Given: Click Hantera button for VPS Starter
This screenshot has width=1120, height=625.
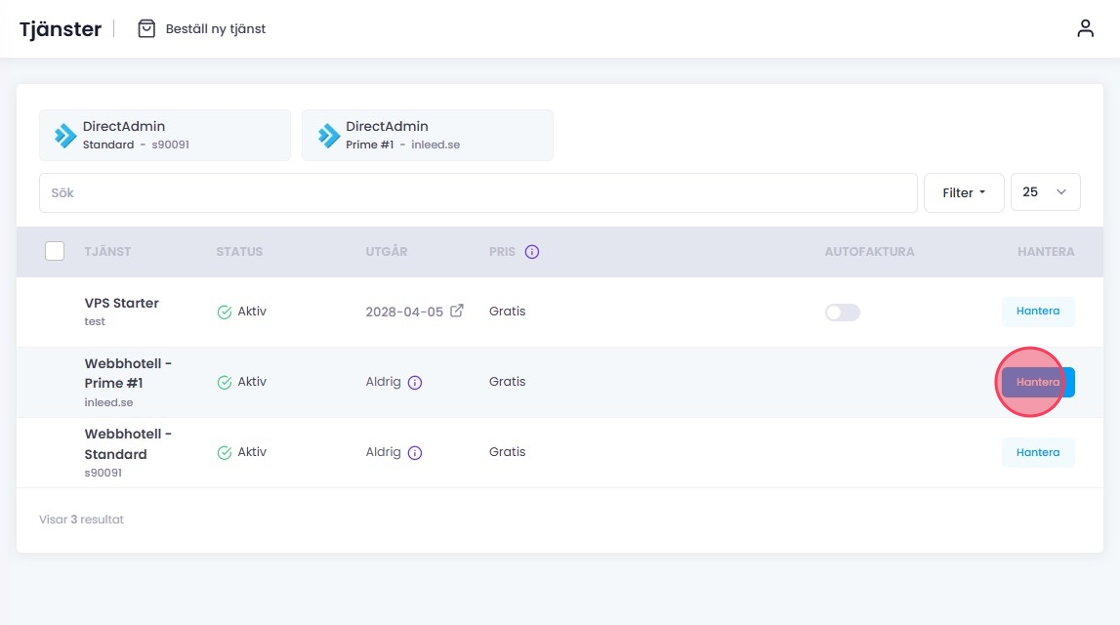Looking at the screenshot, I should [x=1037, y=311].
